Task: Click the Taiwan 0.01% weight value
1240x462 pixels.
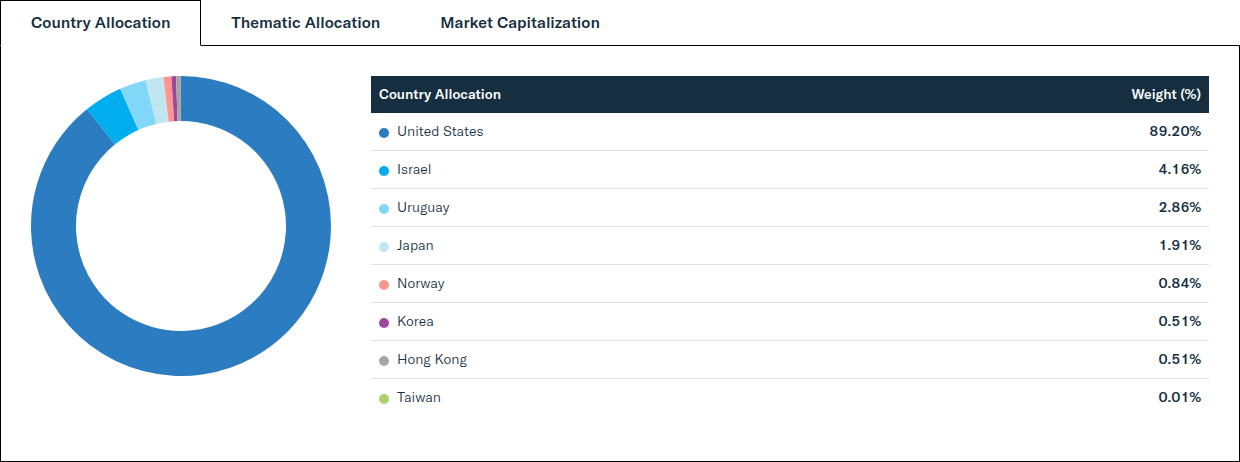Action: coord(1180,398)
